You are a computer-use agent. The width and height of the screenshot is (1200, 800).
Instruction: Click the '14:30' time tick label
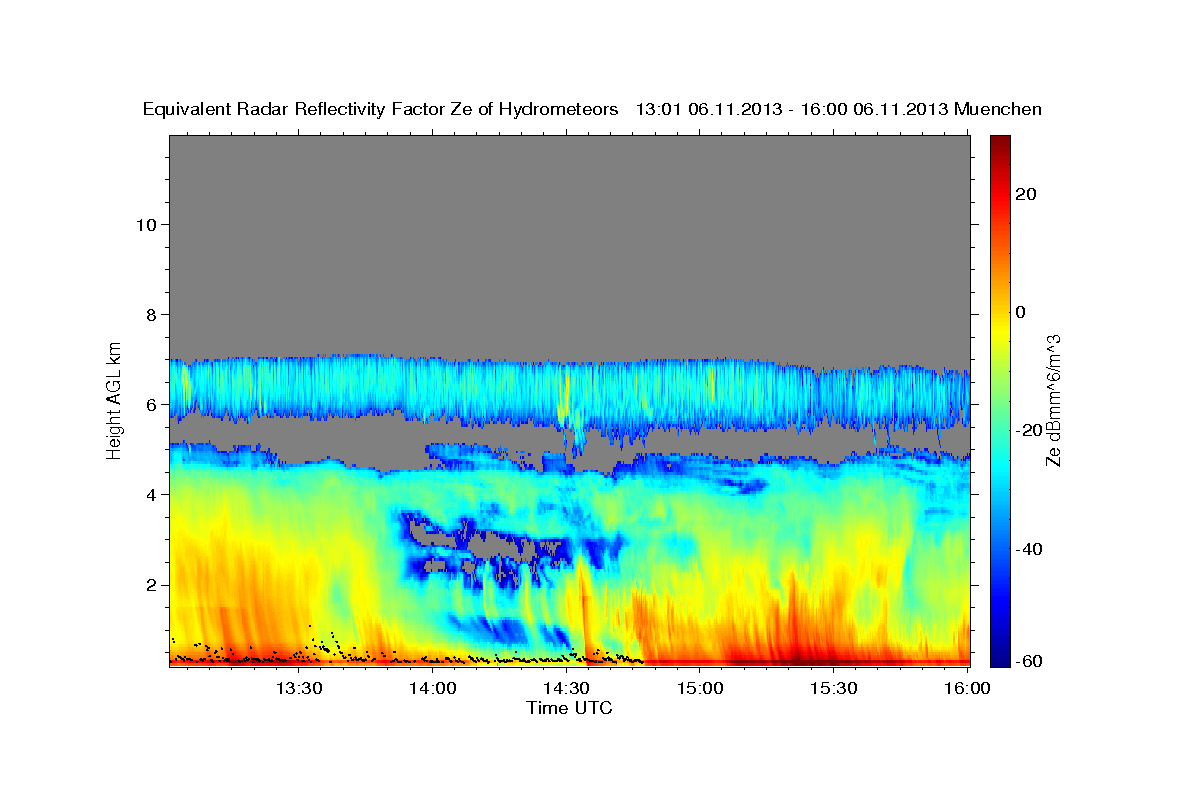pyautogui.click(x=566, y=689)
